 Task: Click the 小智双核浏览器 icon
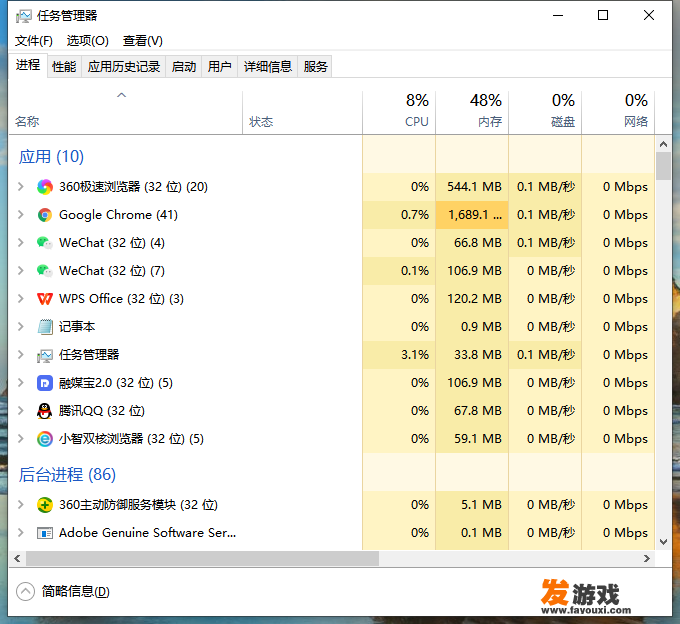[45, 439]
